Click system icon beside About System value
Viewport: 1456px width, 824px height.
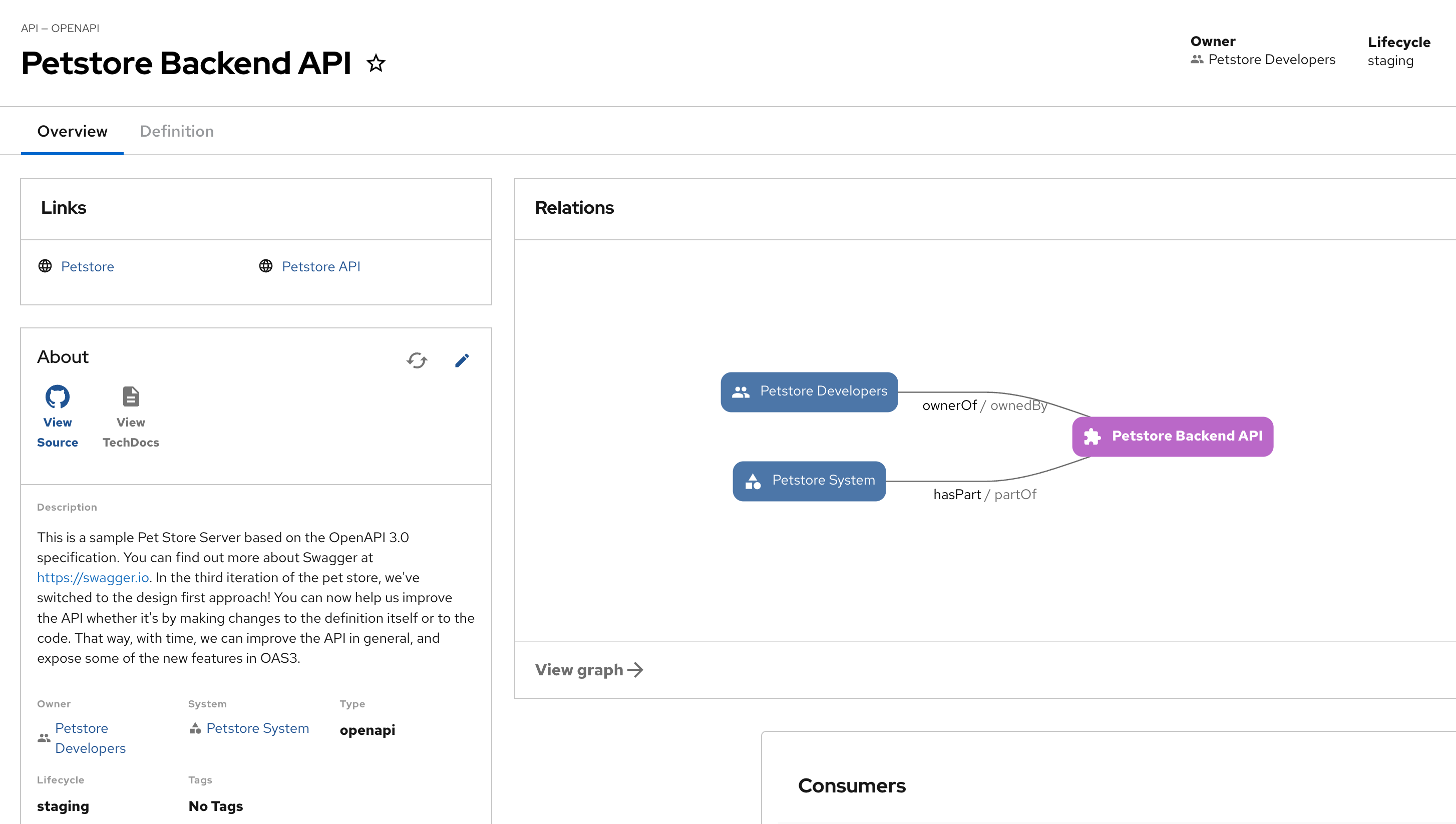pos(195,728)
